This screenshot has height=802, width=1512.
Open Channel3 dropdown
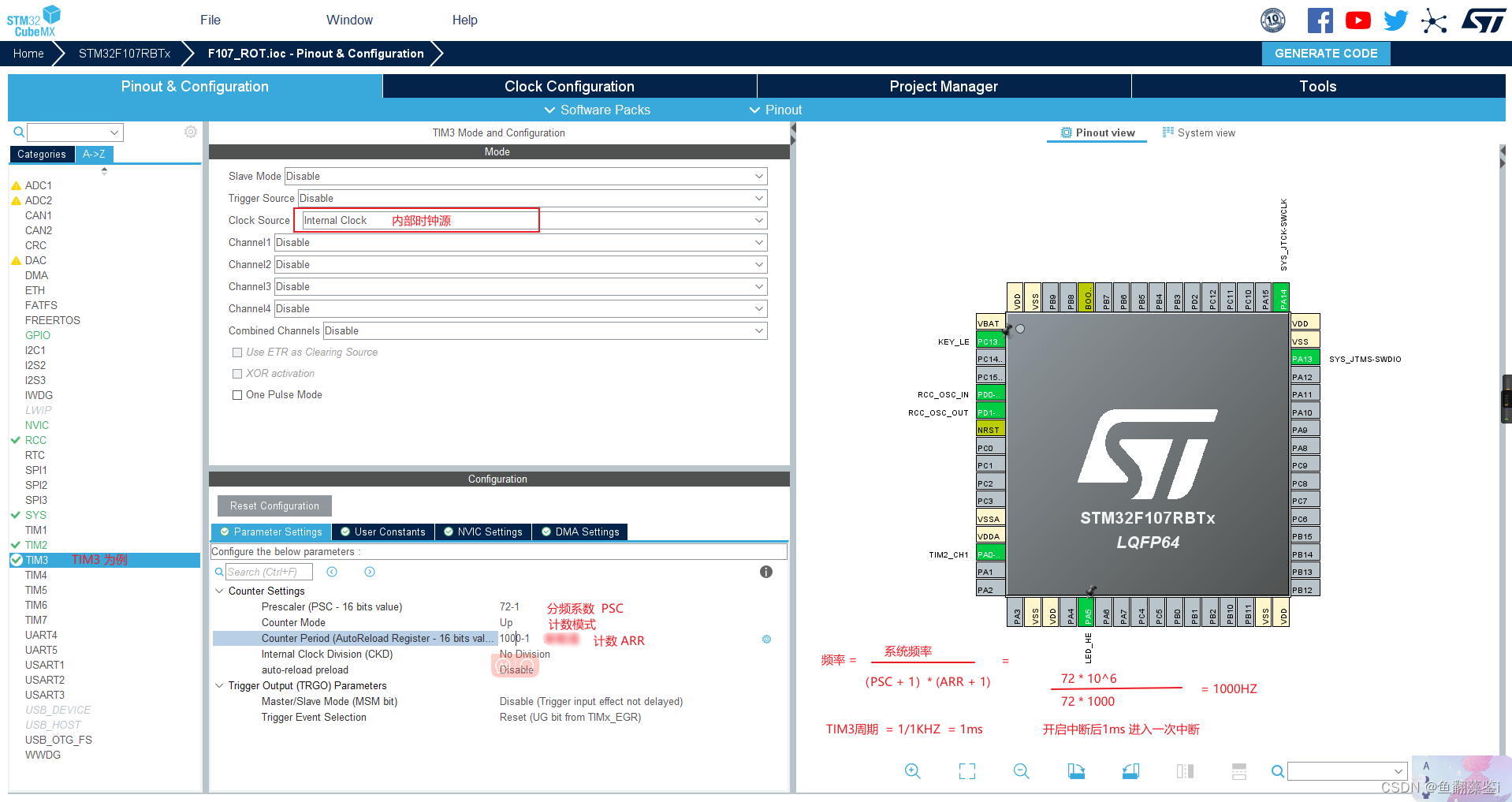pos(520,287)
